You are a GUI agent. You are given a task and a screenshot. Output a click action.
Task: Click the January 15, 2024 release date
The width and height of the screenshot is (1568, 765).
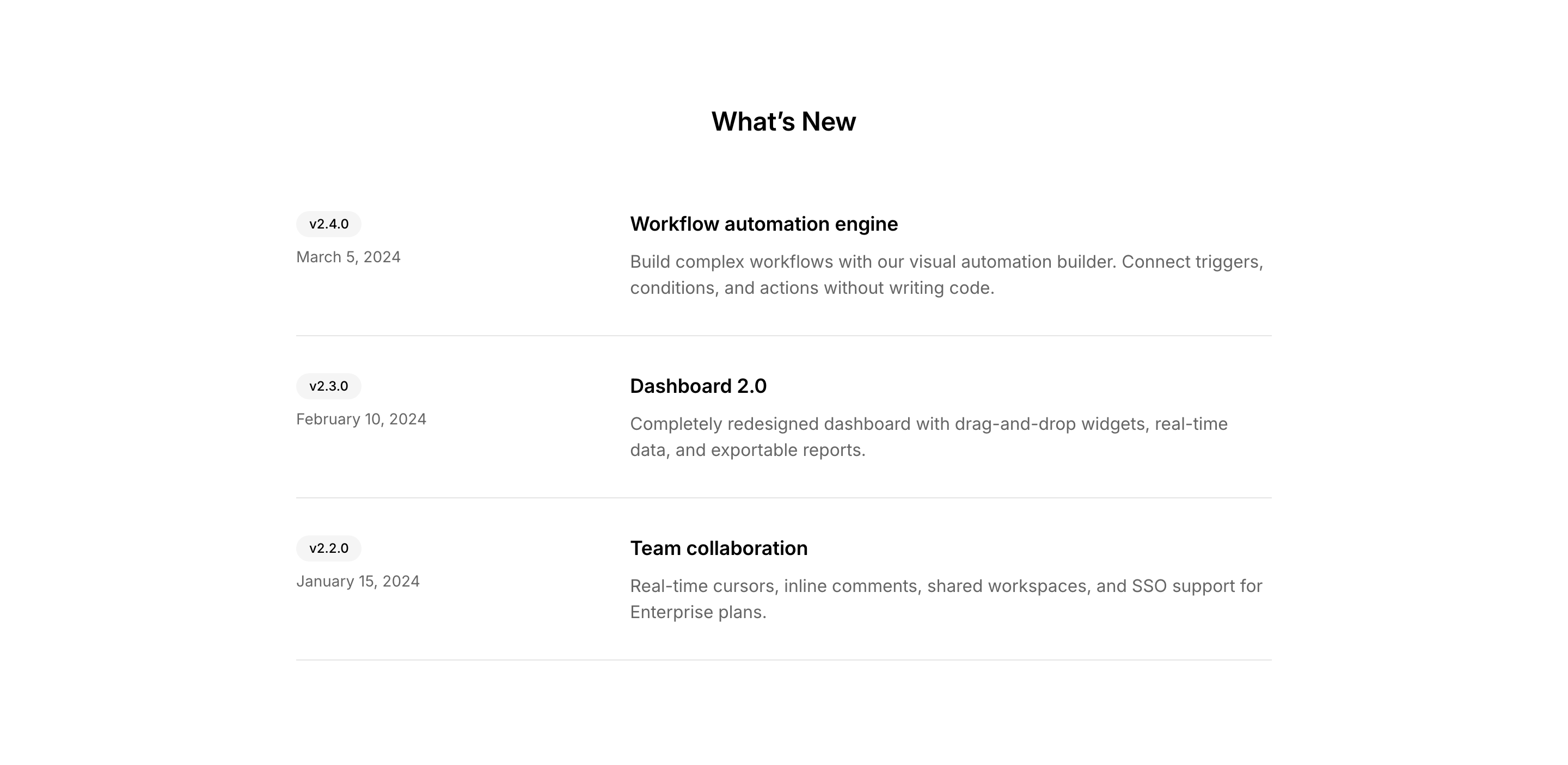(x=358, y=582)
